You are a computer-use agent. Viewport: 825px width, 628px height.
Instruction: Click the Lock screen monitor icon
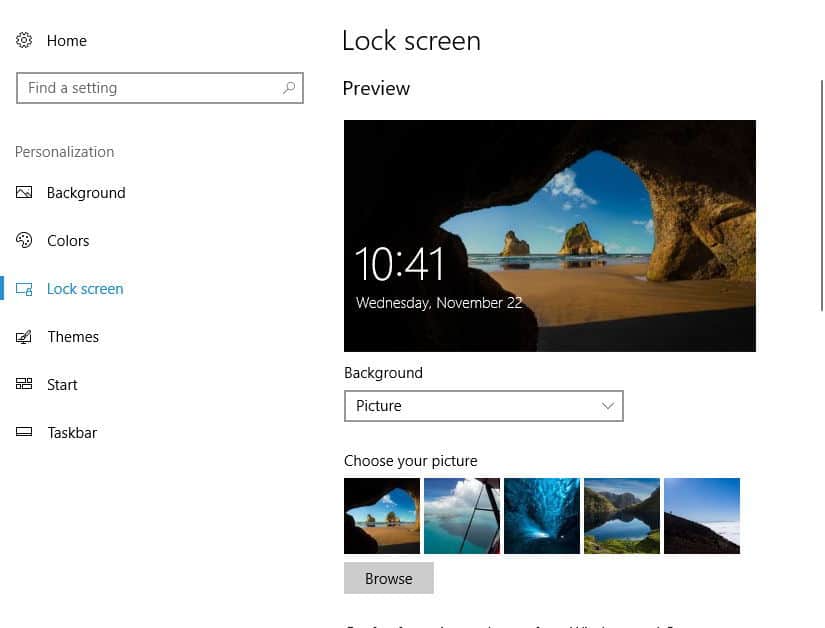click(x=24, y=289)
